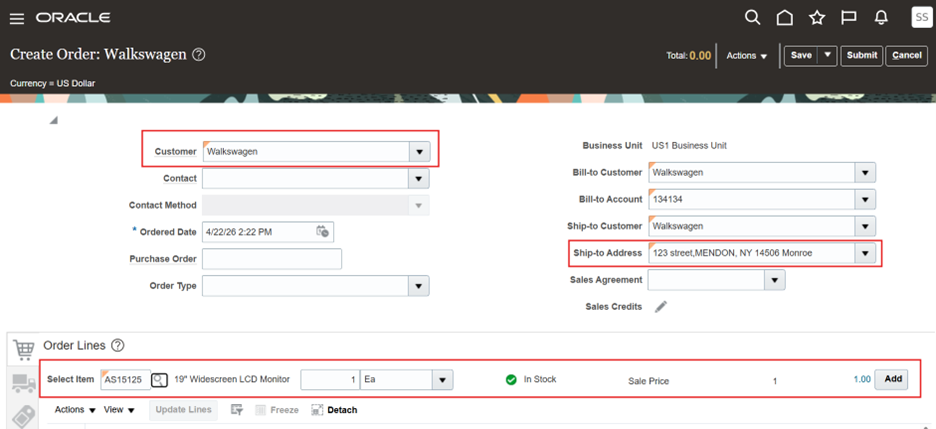The image size is (936, 429).
Task: Cancel the order creation
Action: [x=907, y=55]
